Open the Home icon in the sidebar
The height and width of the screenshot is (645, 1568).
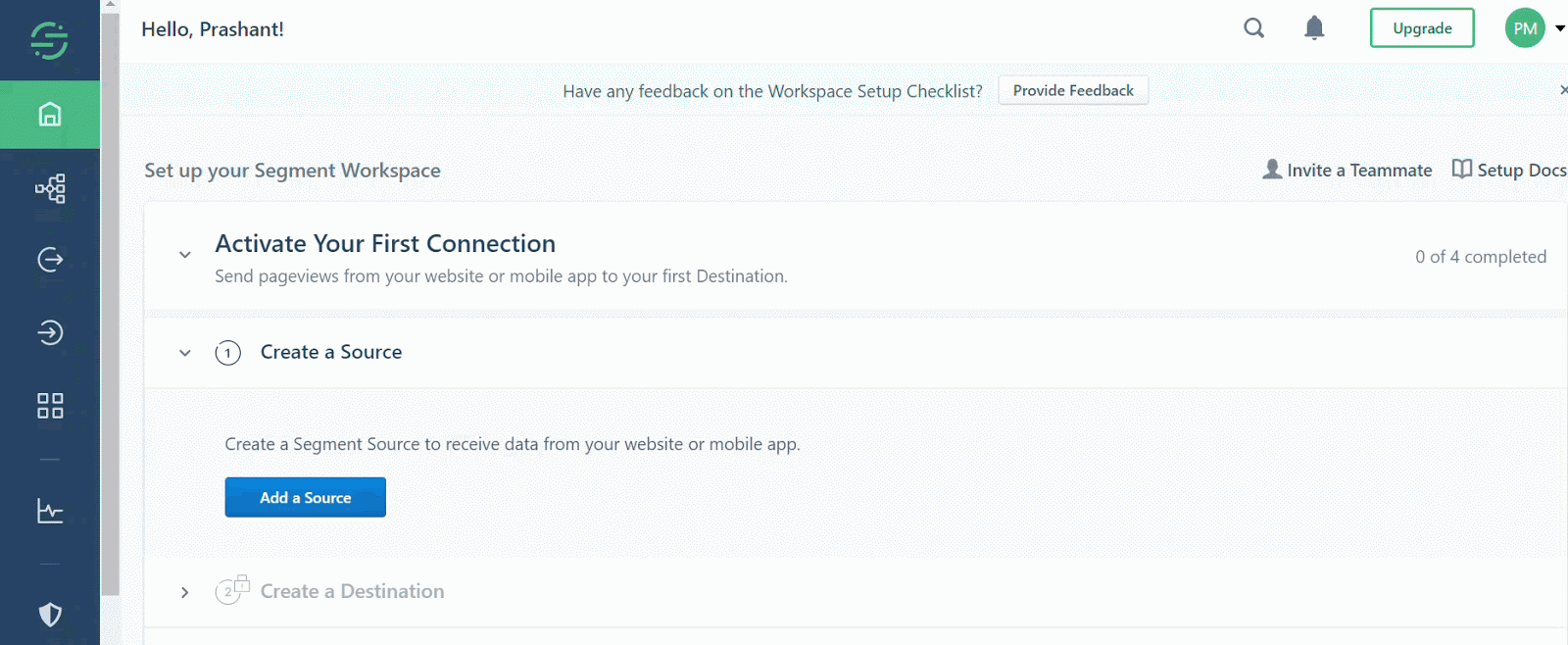pos(50,115)
